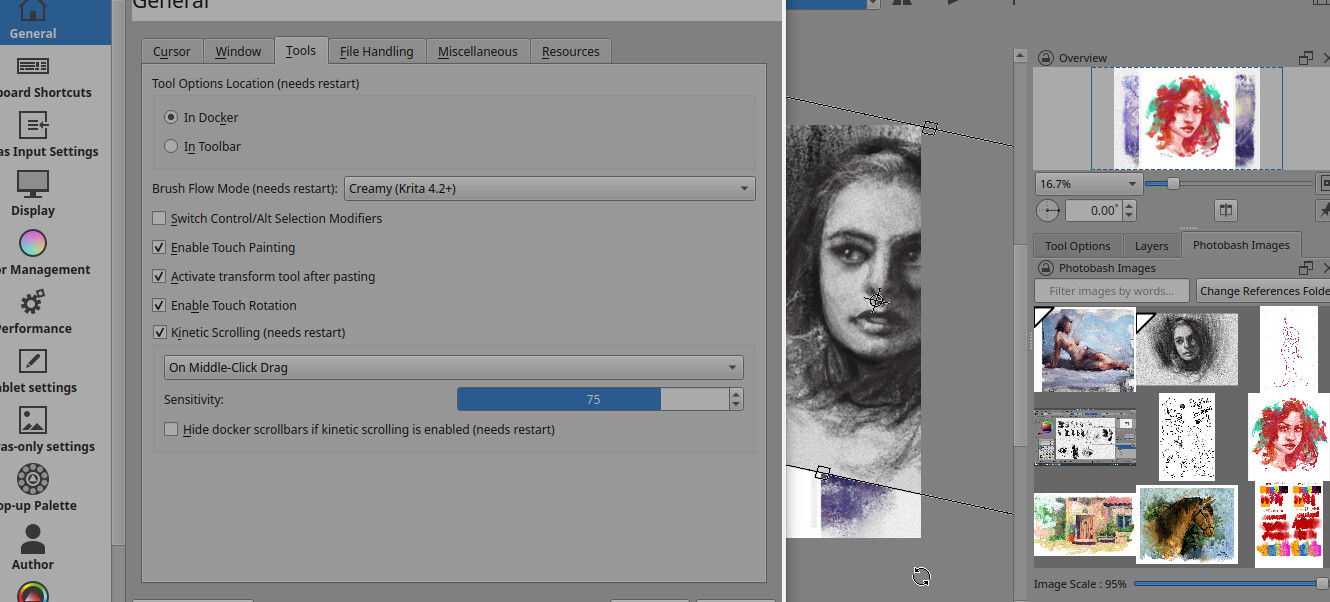Lock the Photobash Images docker
Viewport: 1330px width, 602px height.
click(x=1046, y=268)
